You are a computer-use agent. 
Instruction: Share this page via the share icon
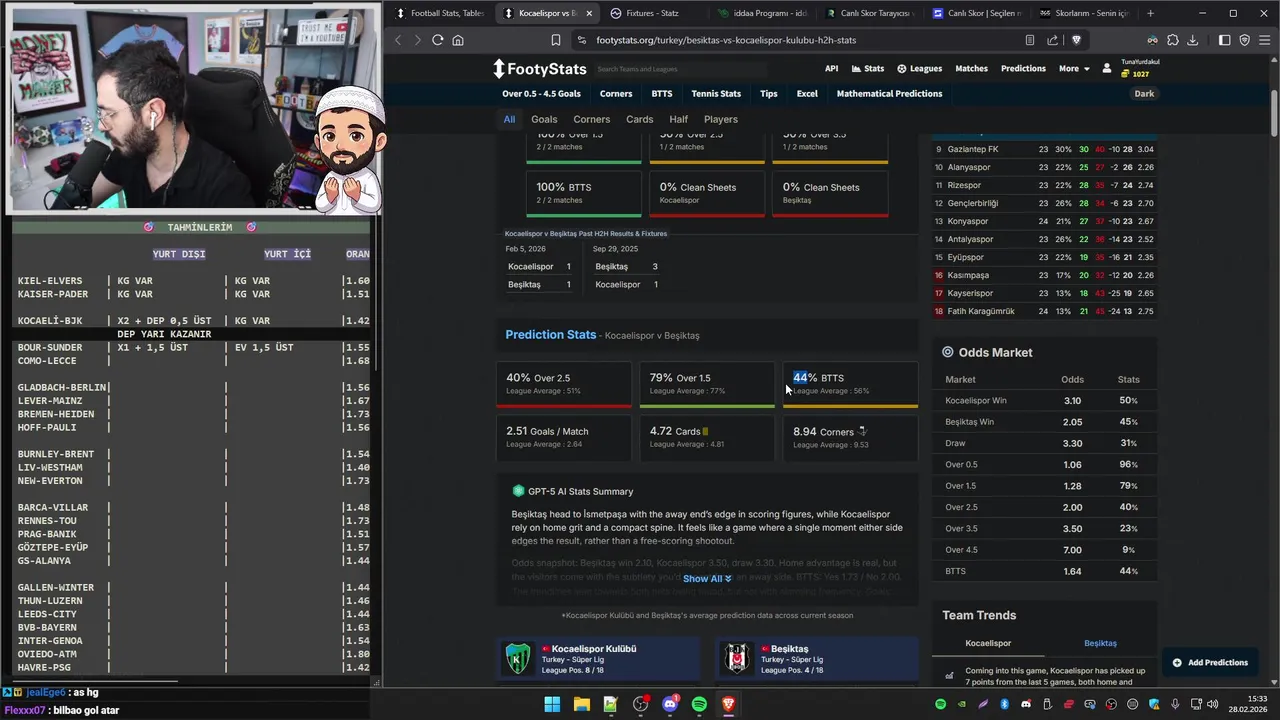coord(1052,40)
